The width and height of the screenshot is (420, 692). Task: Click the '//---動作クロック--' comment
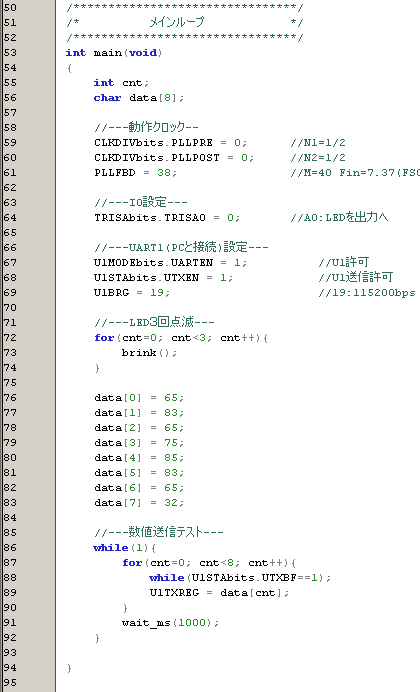146,127
